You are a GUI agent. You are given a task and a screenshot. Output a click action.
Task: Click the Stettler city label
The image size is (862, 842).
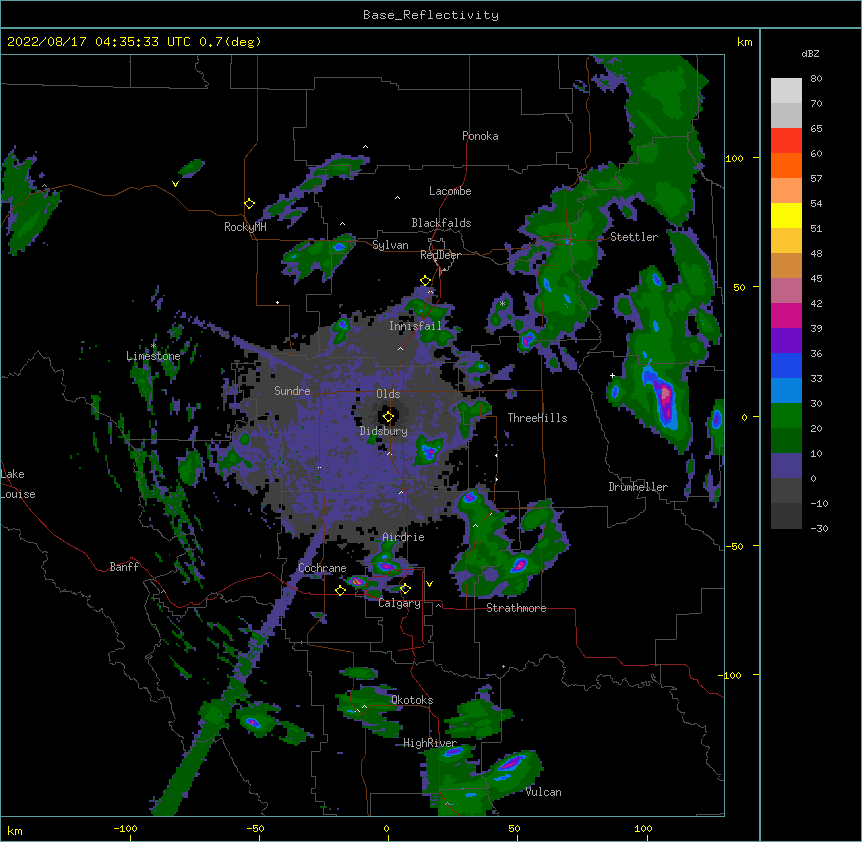(x=634, y=237)
